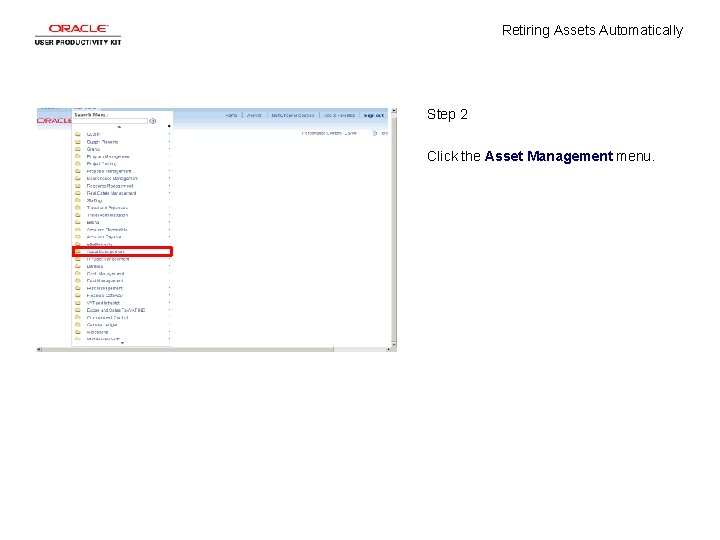Click the menu list scroll-down arrow
The image size is (720, 540).
pyautogui.click(x=122, y=343)
